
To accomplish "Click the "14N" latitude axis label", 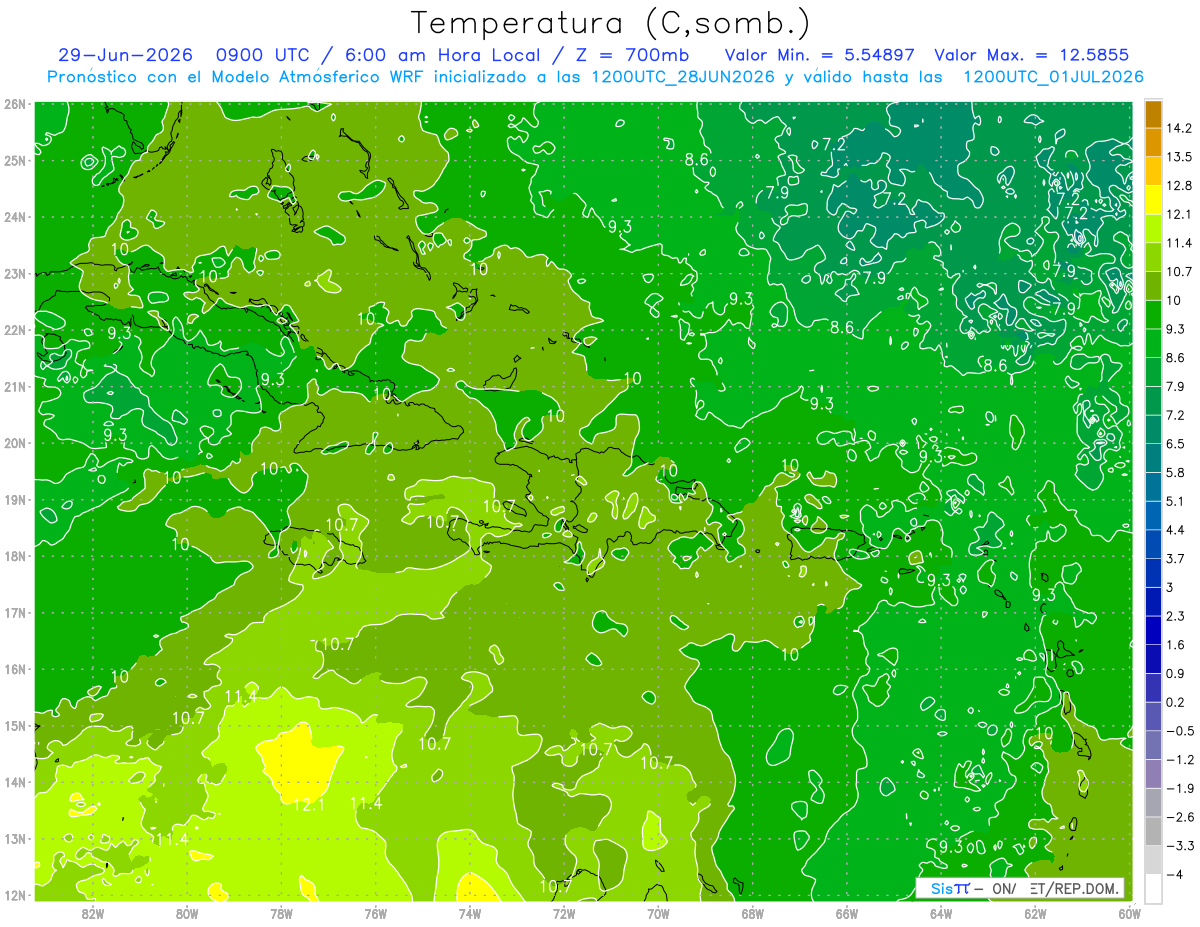I will point(15,782).
